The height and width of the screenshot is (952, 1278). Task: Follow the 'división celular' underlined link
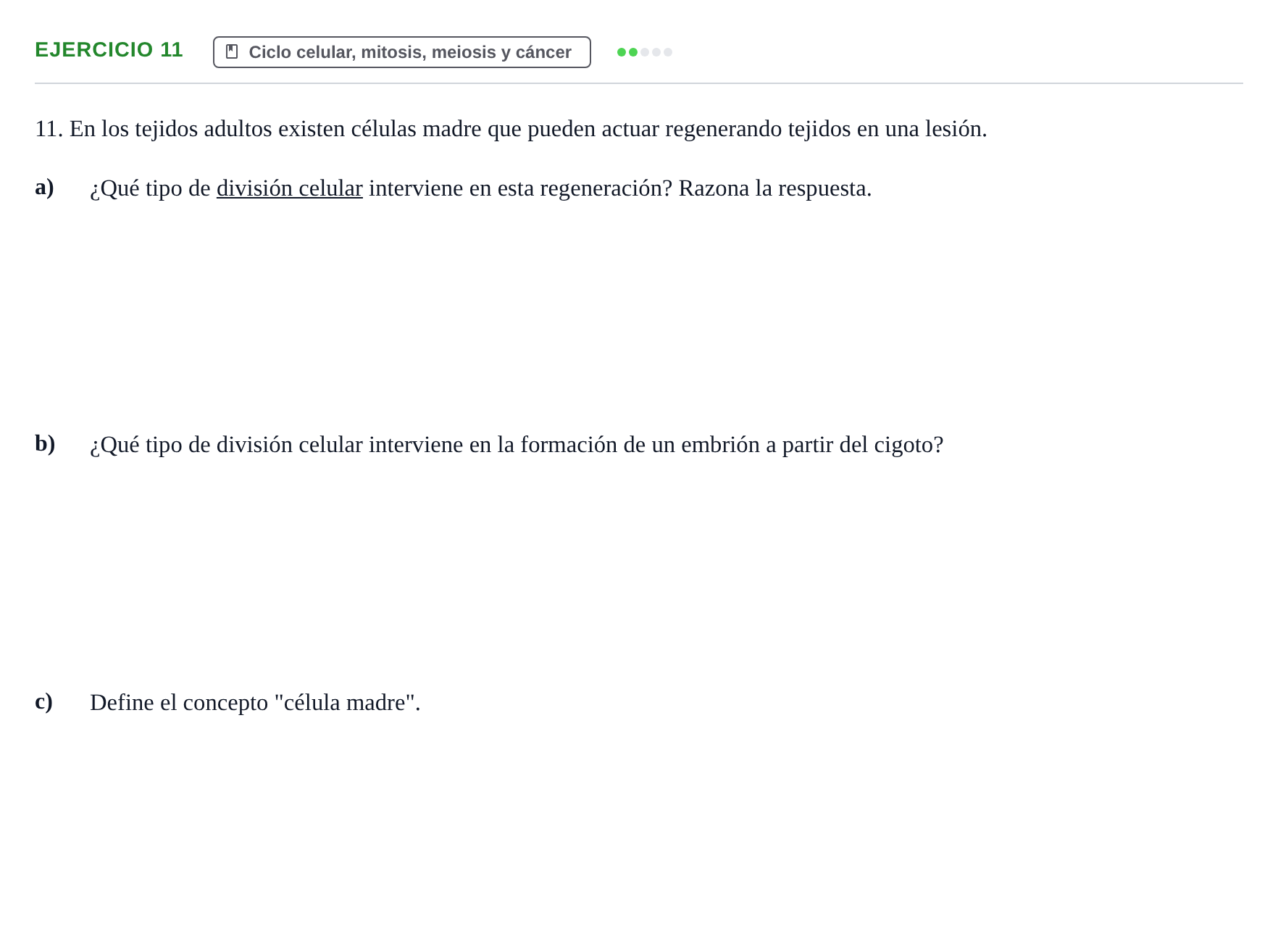click(x=290, y=188)
